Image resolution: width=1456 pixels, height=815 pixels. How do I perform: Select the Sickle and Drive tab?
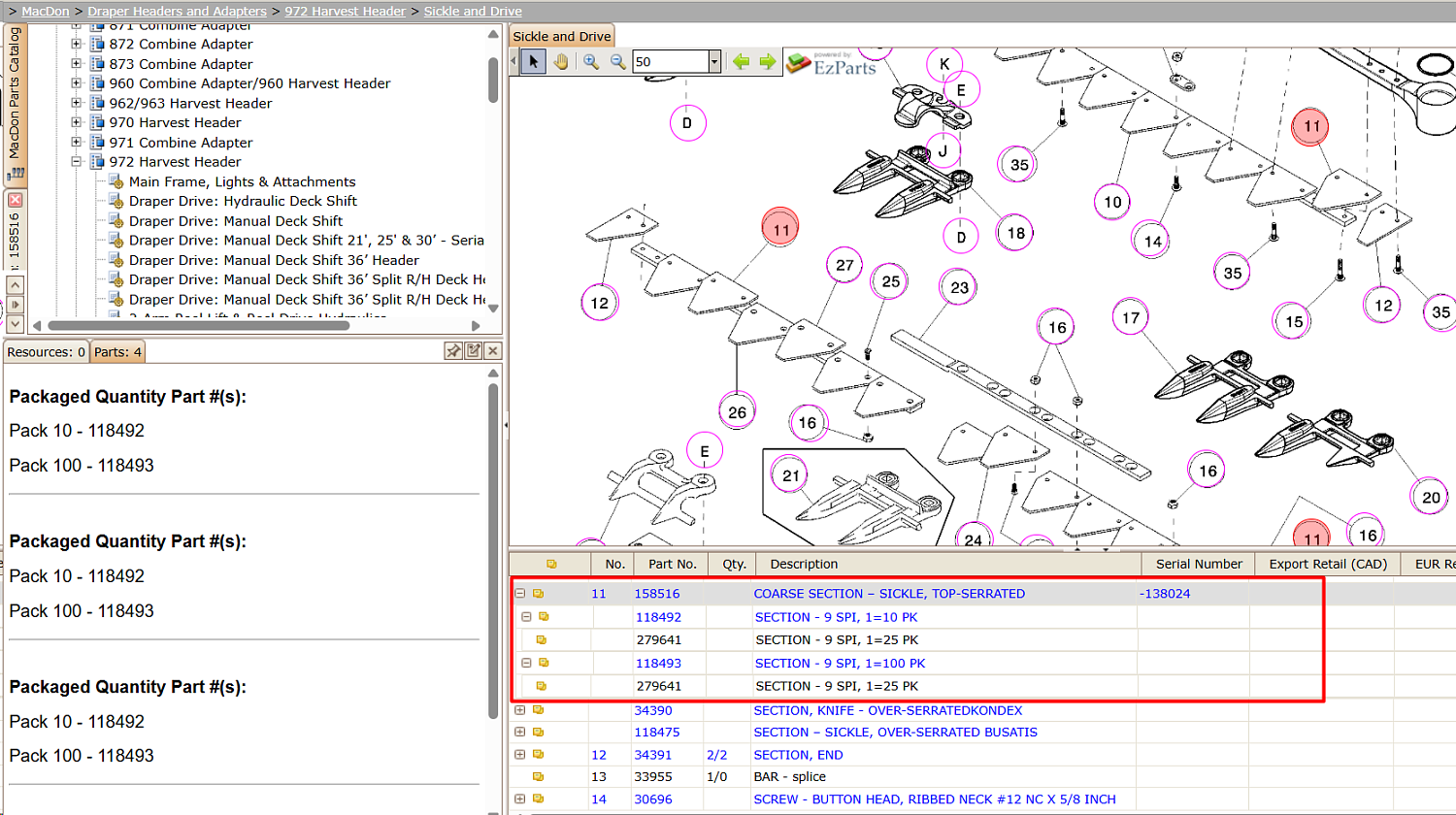coord(562,36)
